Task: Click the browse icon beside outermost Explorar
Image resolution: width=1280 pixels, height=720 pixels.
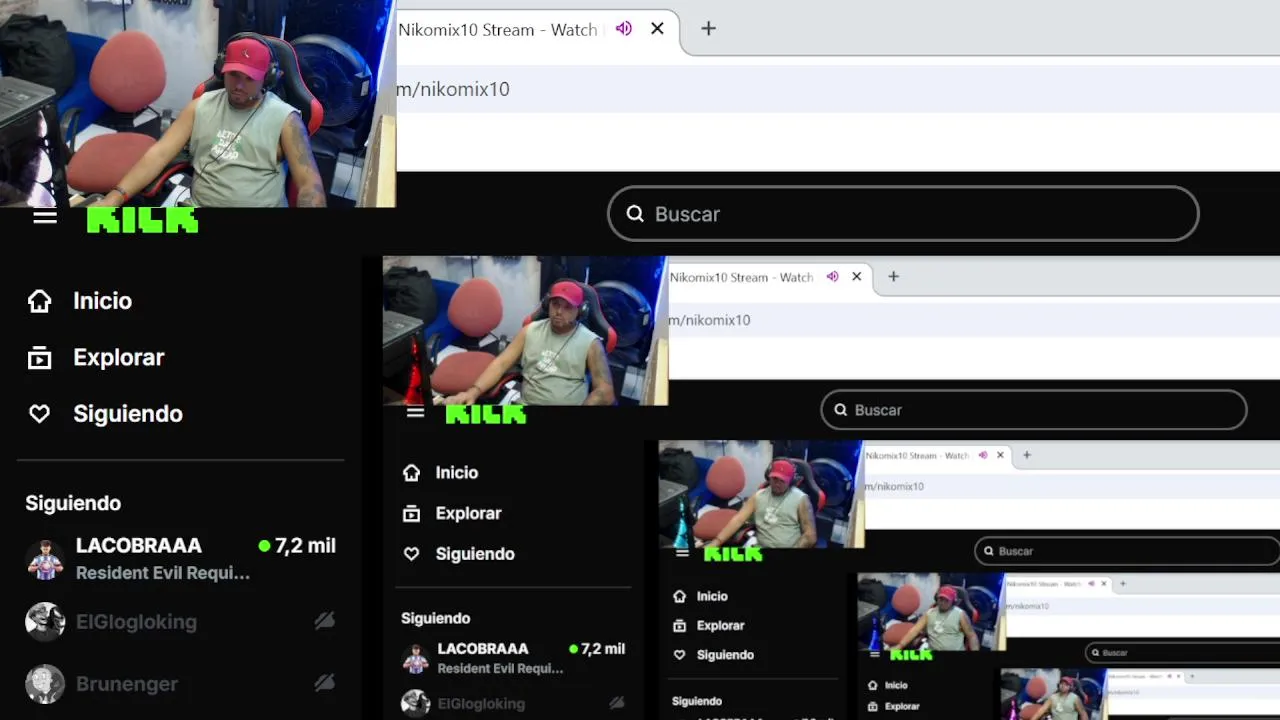Action: [x=39, y=357]
